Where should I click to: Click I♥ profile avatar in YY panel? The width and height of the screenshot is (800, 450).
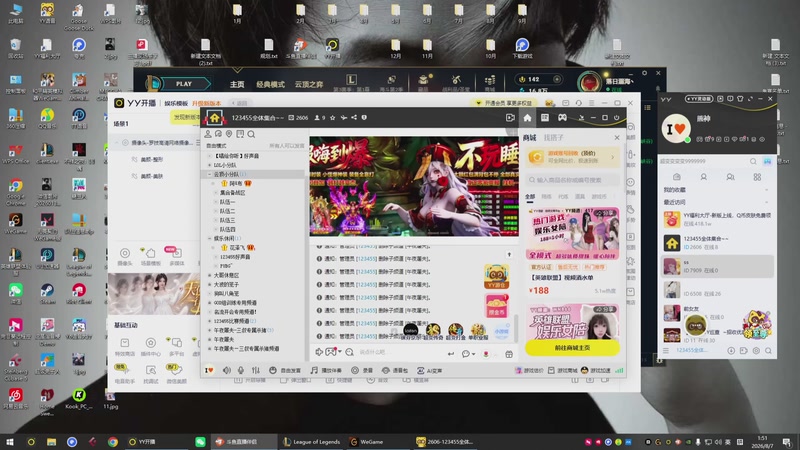[x=676, y=128]
